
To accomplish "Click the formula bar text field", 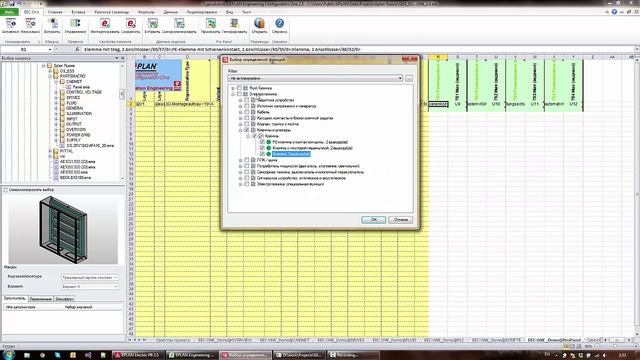I will (x=357, y=49).
